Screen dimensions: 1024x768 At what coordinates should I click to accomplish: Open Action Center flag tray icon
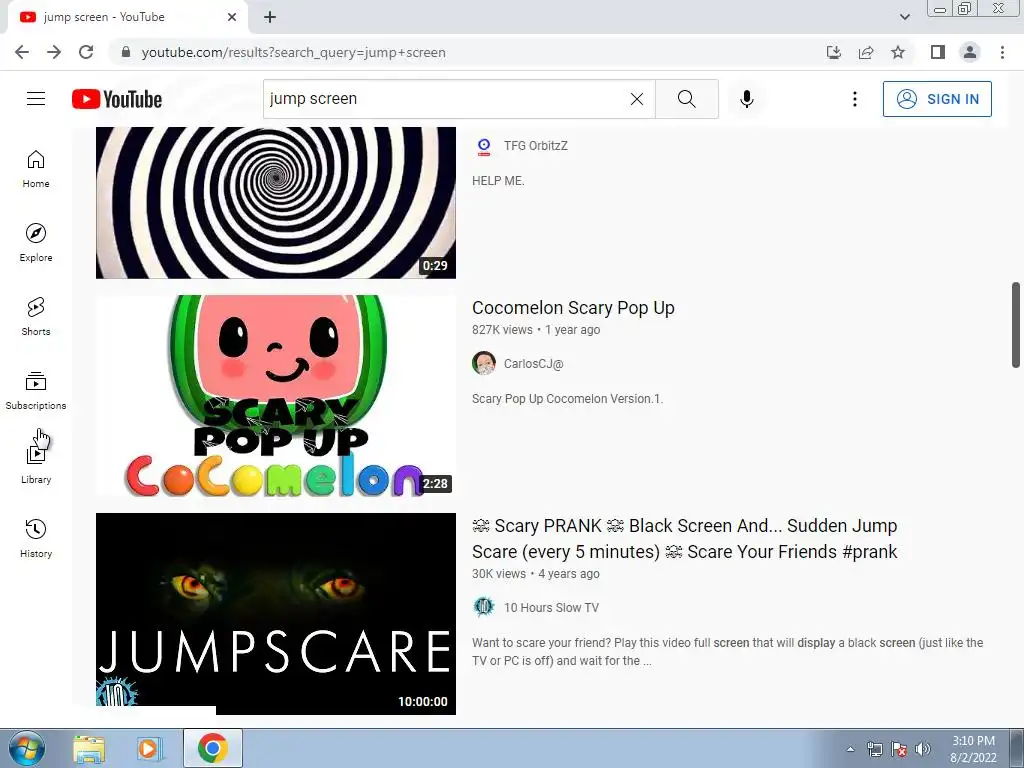coord(899,749)
